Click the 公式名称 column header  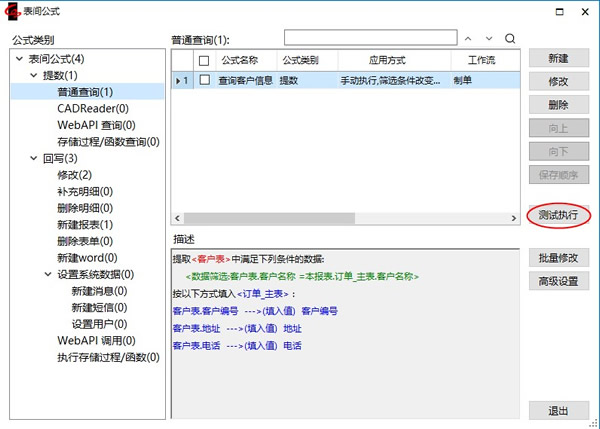click(238, 60)
